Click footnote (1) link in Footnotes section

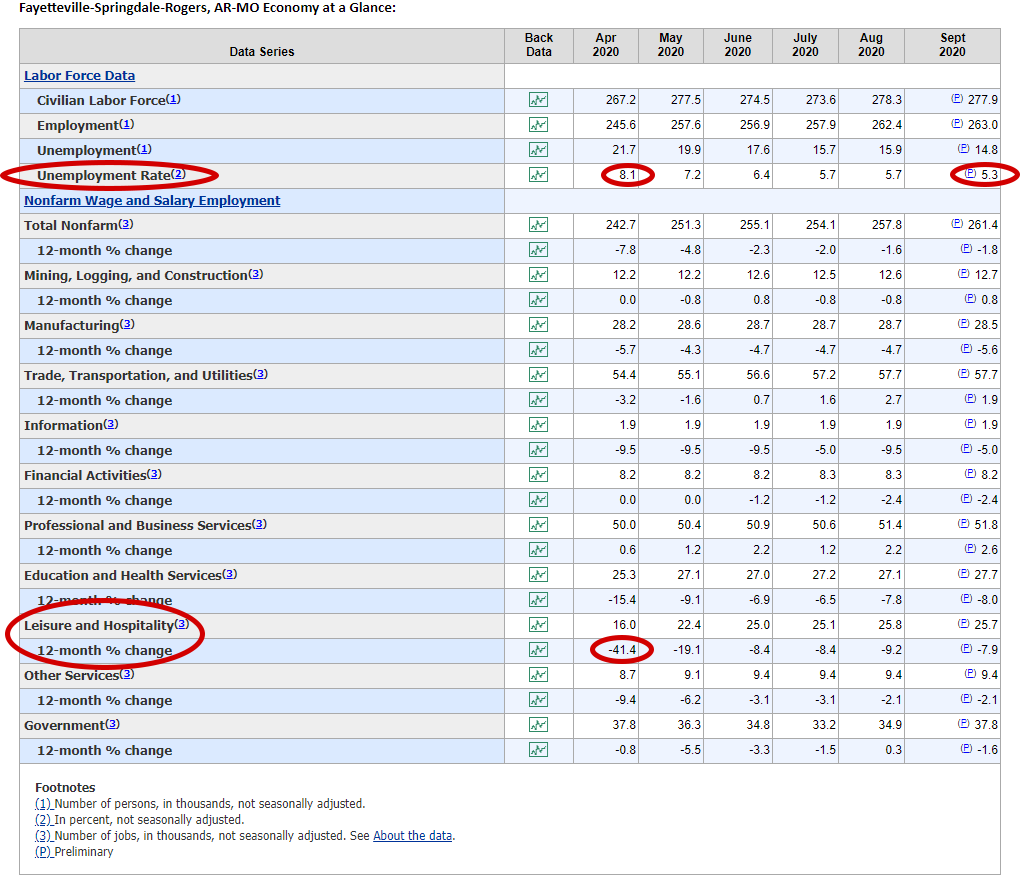tap(44, 804)
